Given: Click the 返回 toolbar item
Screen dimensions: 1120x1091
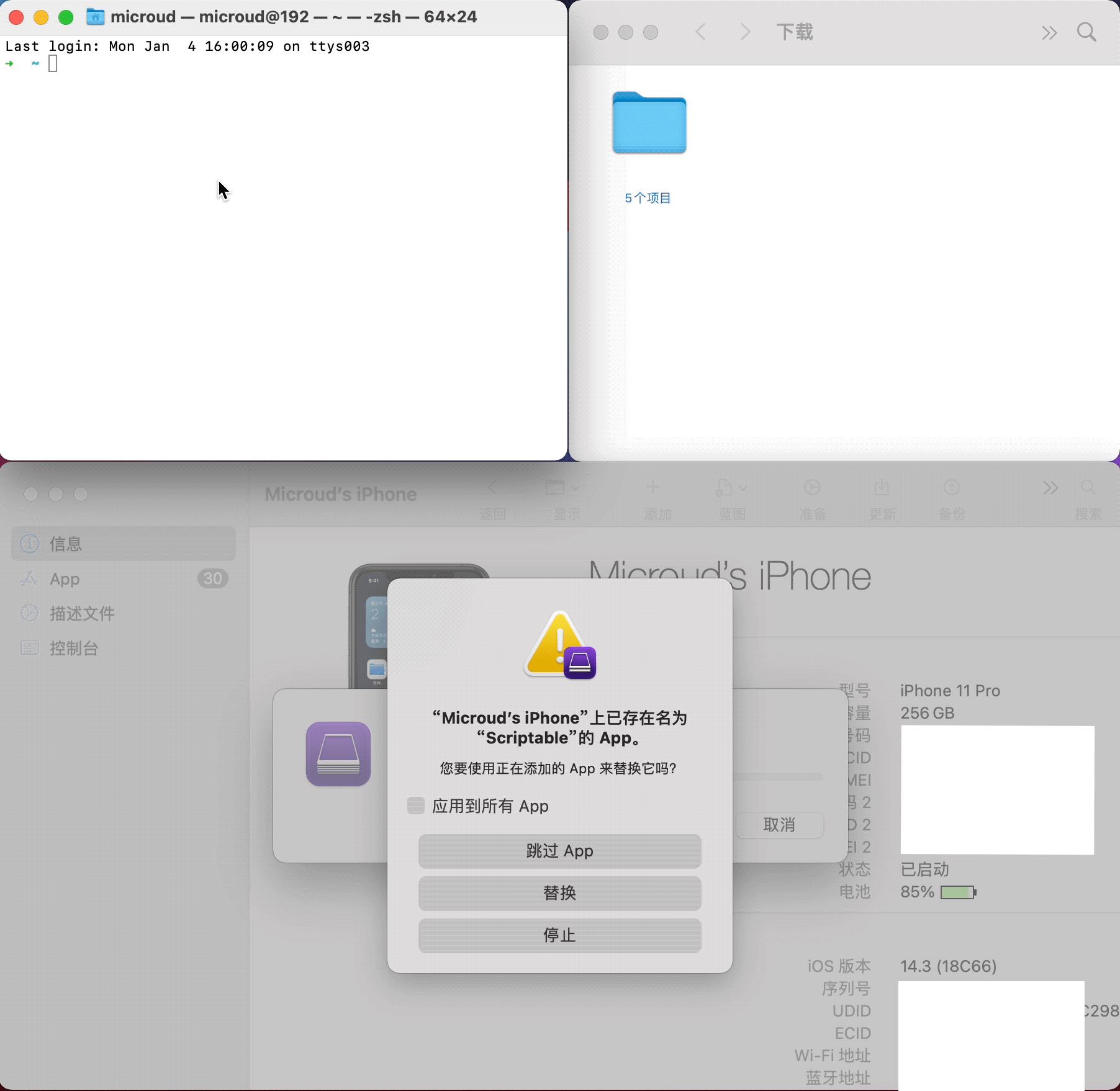Looking at the screenshot, I should coord(493,496).
